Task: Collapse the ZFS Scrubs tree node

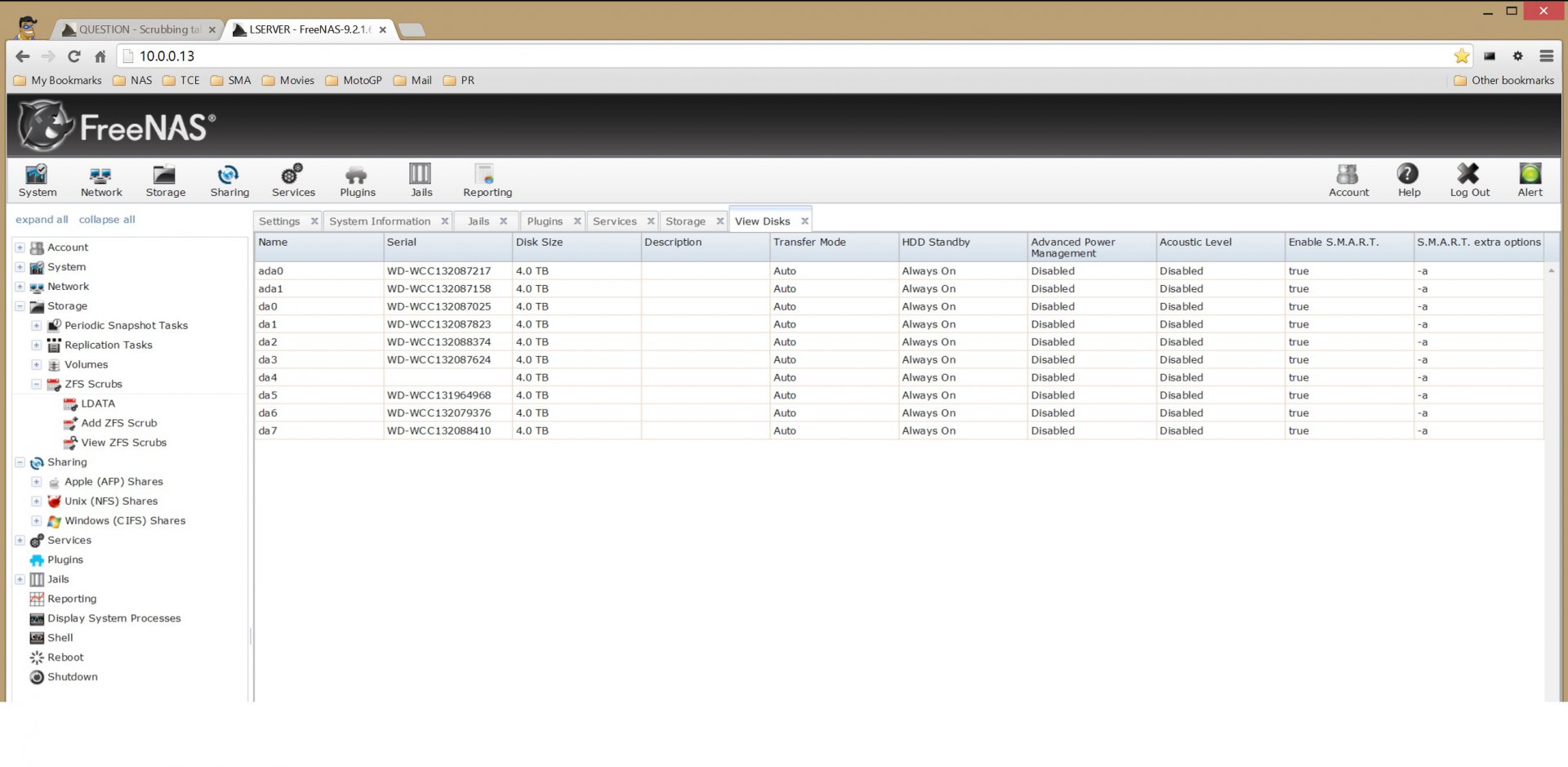Action: click(x=37, y=384)
